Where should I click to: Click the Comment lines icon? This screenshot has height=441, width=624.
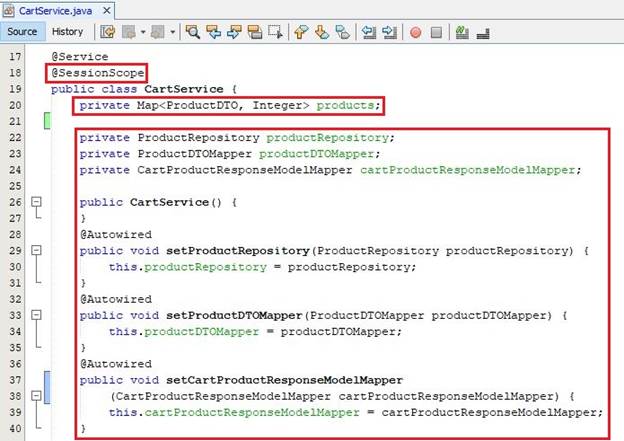tap(462, 32)
